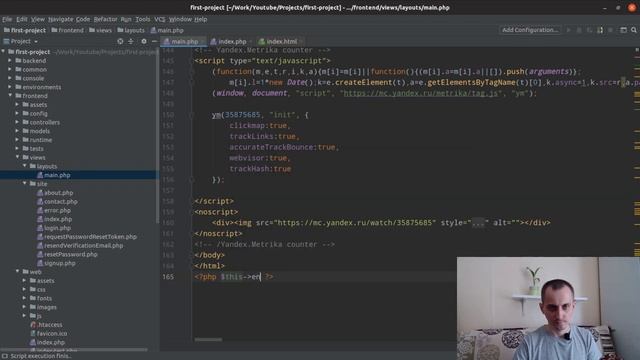Click layouts breadcrumb in navigation bar
The image size is (640, 360).
pos(131,30)
